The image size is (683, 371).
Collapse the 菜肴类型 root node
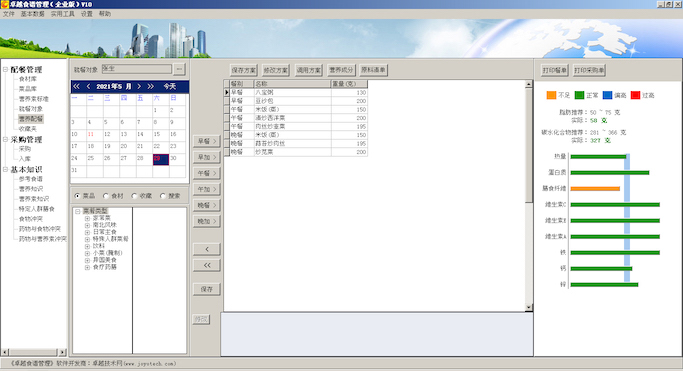(x=78, y=211)
